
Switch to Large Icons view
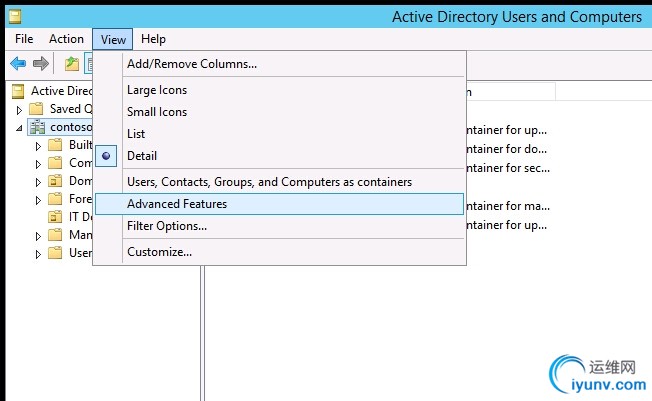pos(279,90)
